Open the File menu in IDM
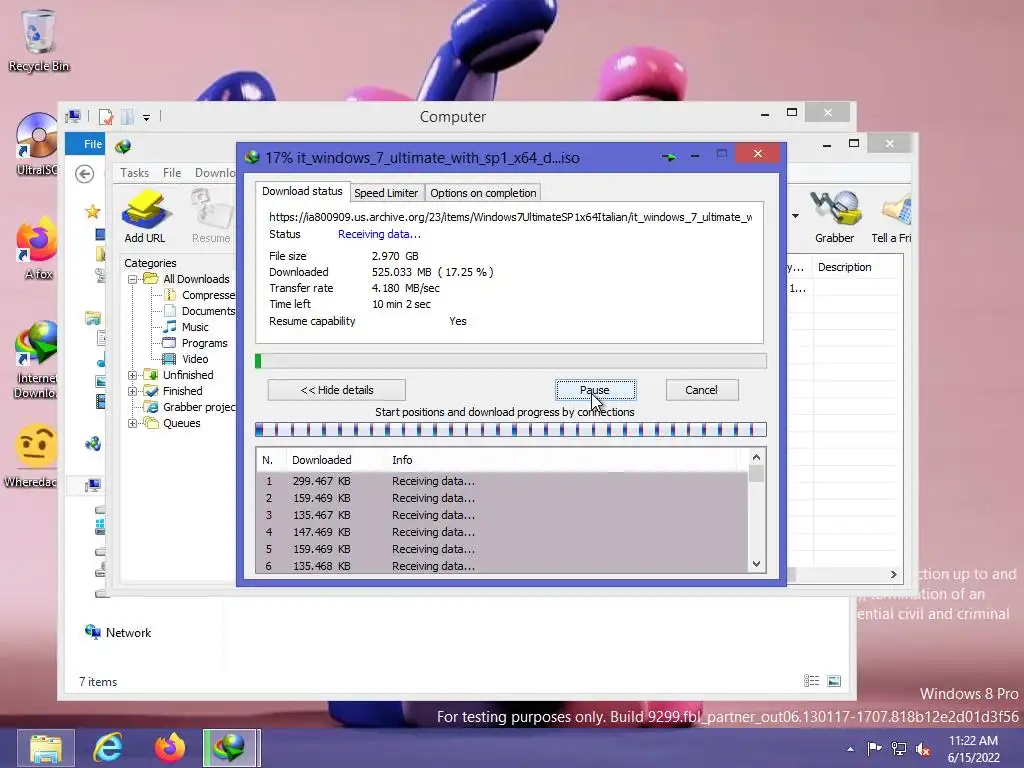Viewport: 1024px width, 768px height. [x=172, y=172]
